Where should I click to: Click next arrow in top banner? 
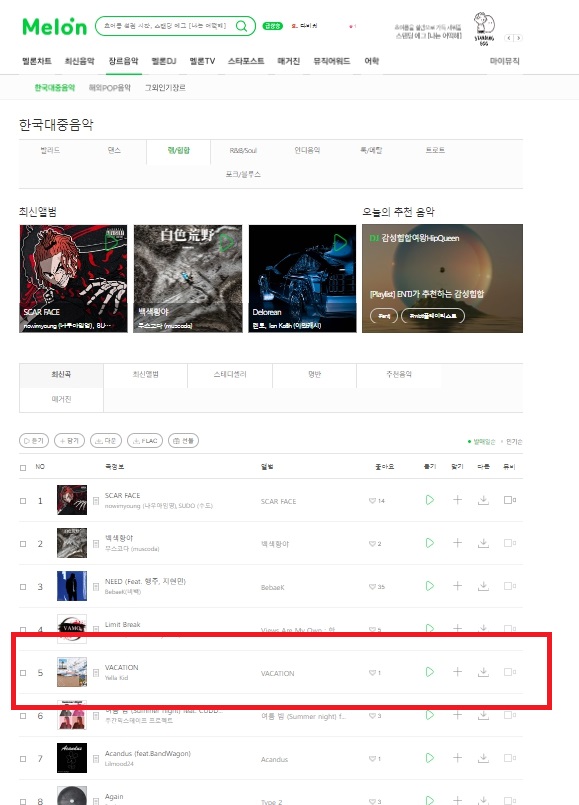pos(518,38)
